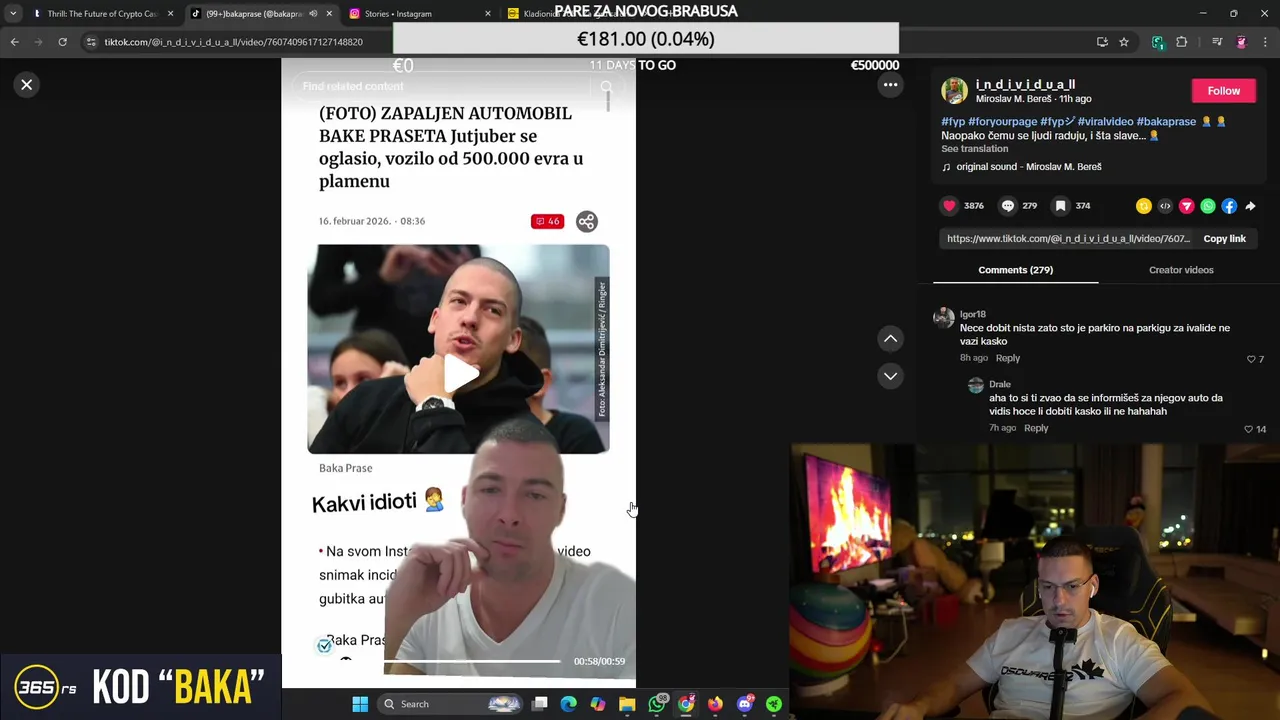Image resolution: width=1280 pixels, height=720 pixels.
Task: Go to next video with down arrow
Action: pos(890,376)
